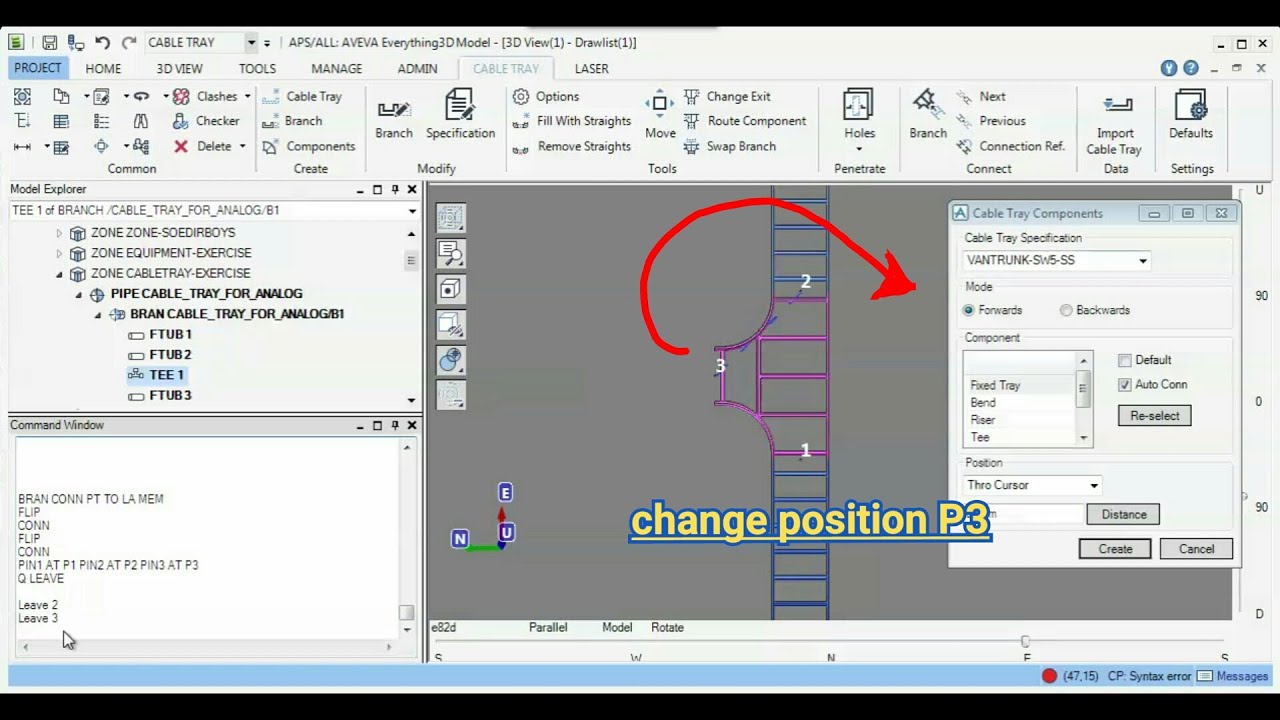Click Remove Straights
Image resolution: width=1280 pixels, height=720 pixels.
pyautogui.click(x=572, y=146)
